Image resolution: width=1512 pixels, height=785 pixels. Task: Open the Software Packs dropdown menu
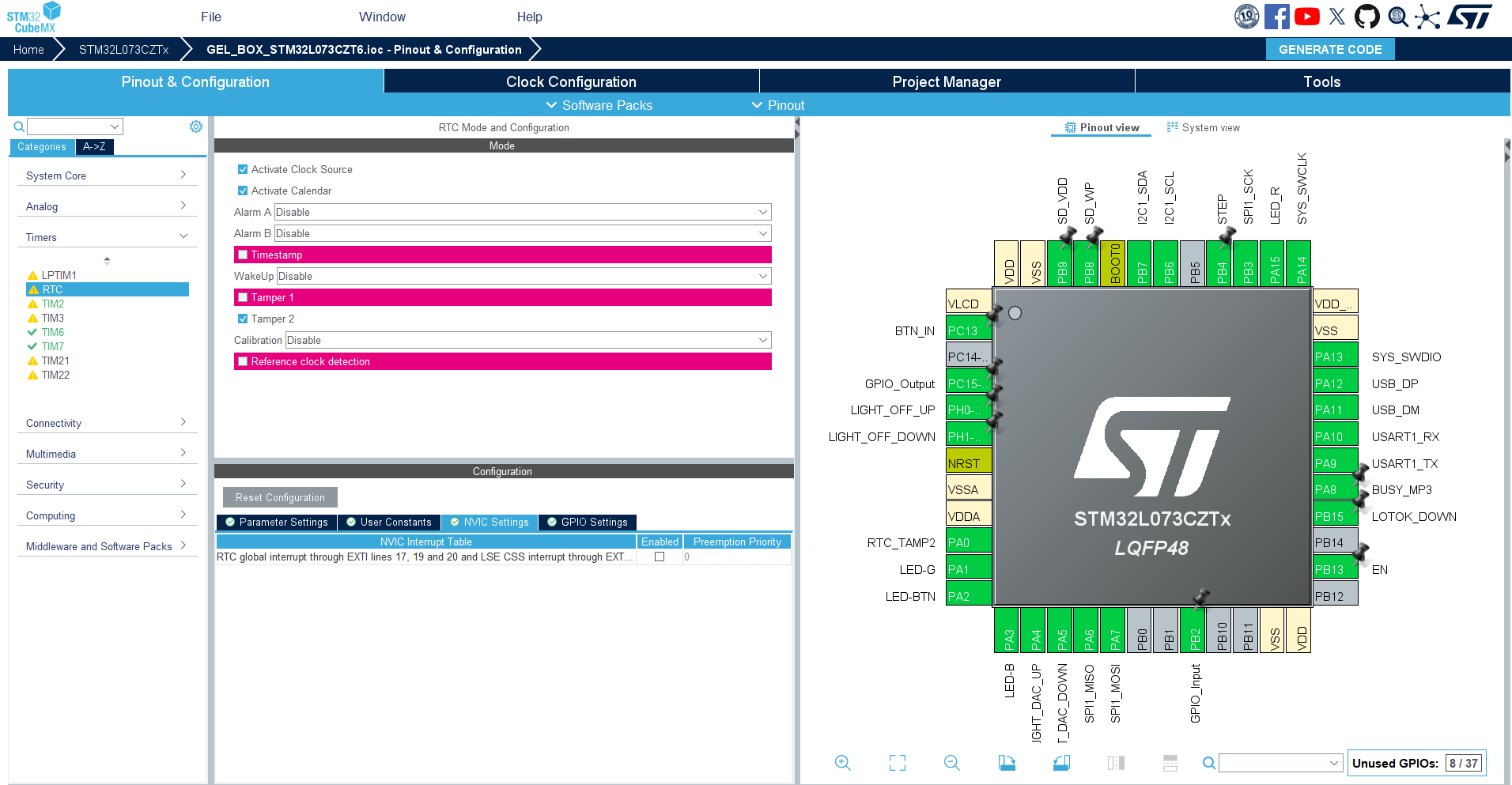599,105
